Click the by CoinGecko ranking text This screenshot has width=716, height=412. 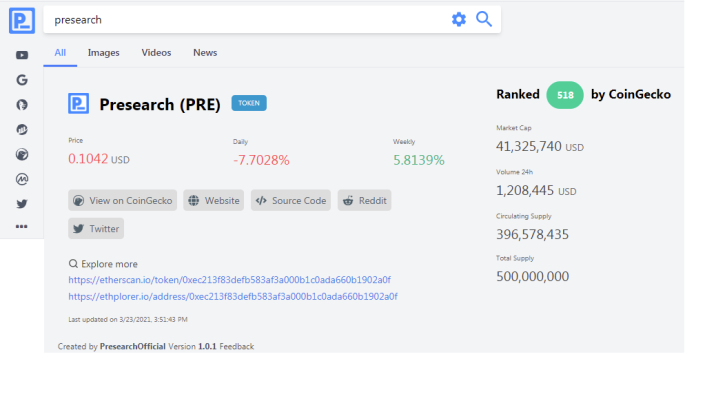631,95
